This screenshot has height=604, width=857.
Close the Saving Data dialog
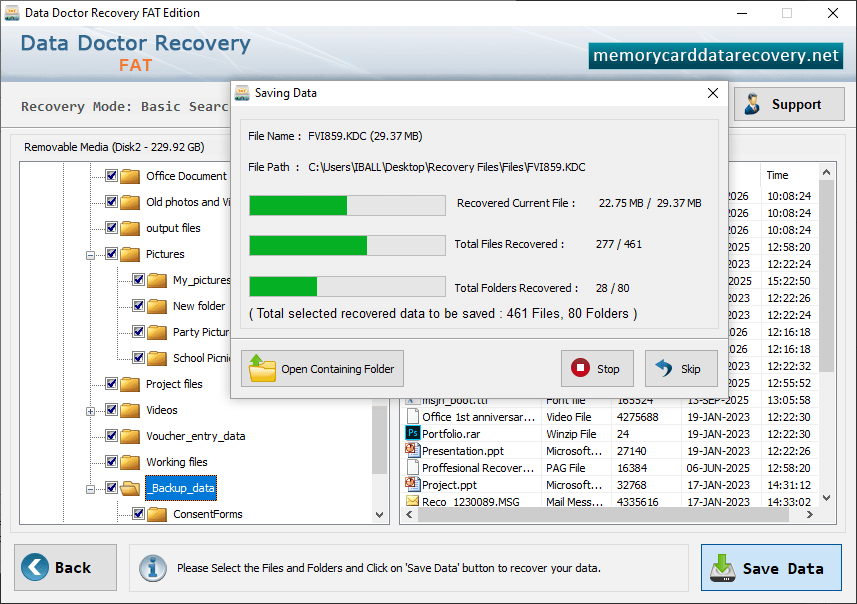(x=713, y=93)
